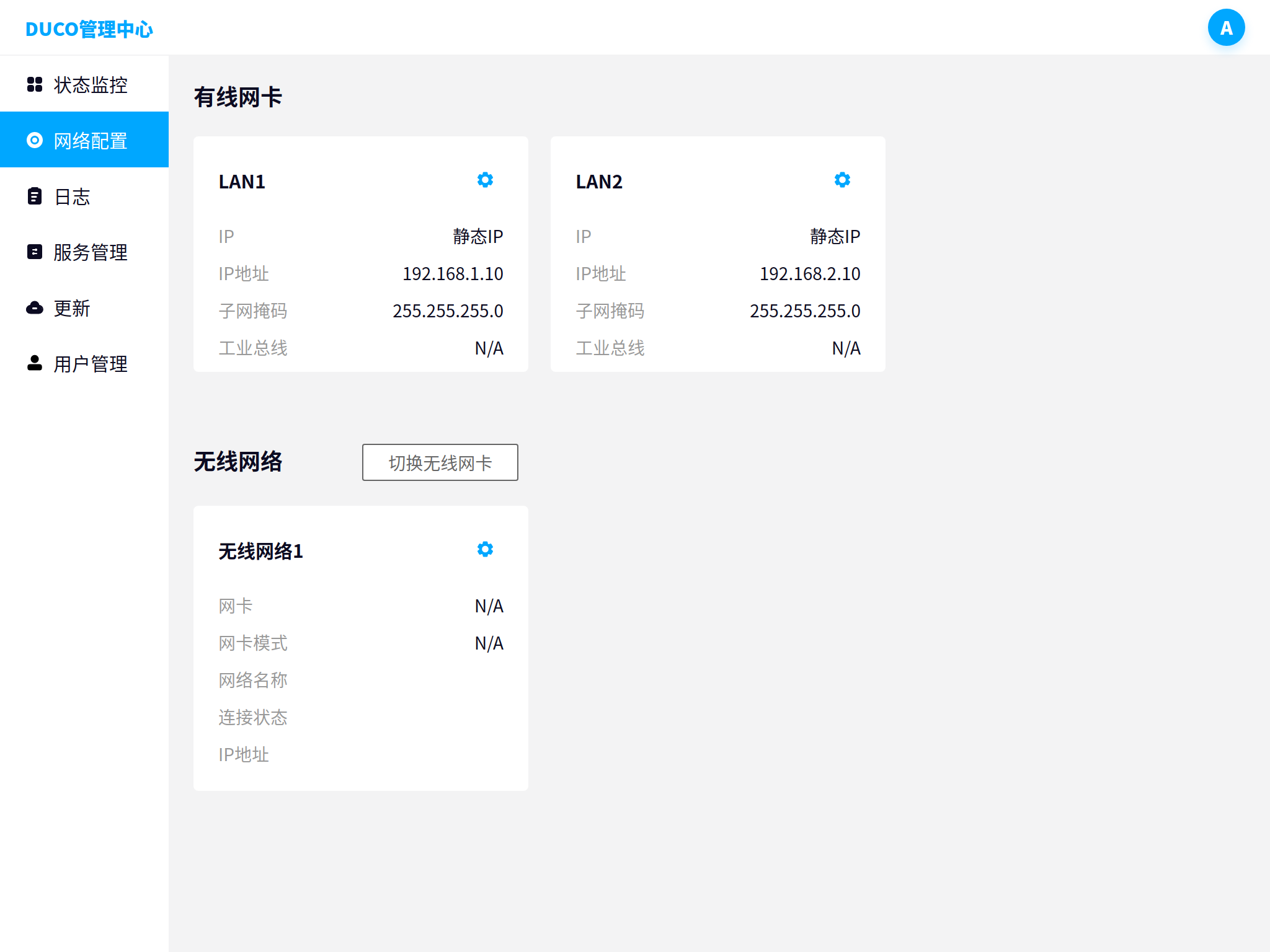Click the user avatar A icon
The image size is (1270, 952).
(1226, 28)
